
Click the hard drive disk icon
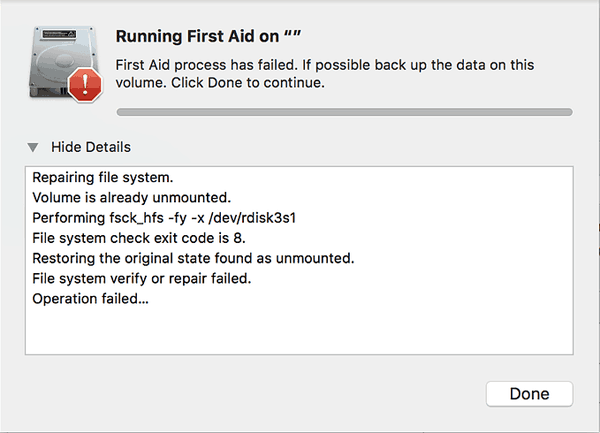(x=65, y=63)
